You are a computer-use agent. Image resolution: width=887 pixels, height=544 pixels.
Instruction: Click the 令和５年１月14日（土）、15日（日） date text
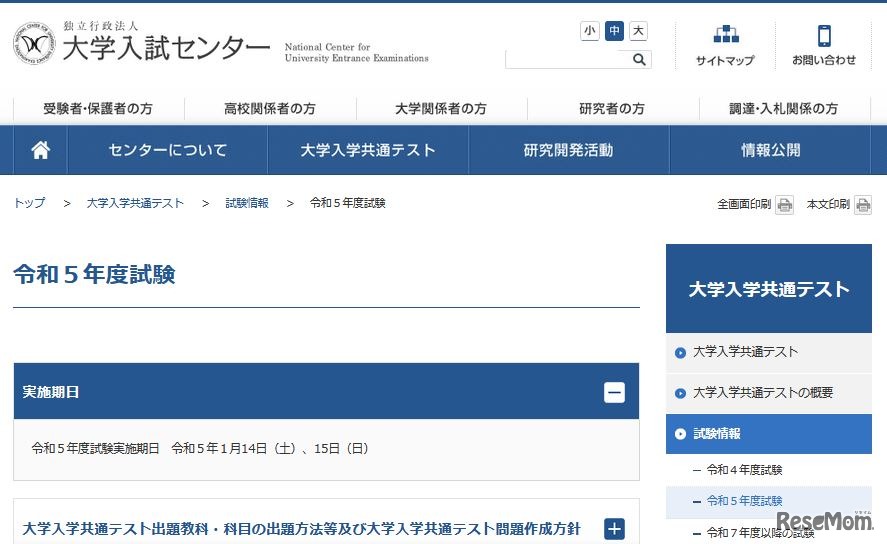click(270, 448)
